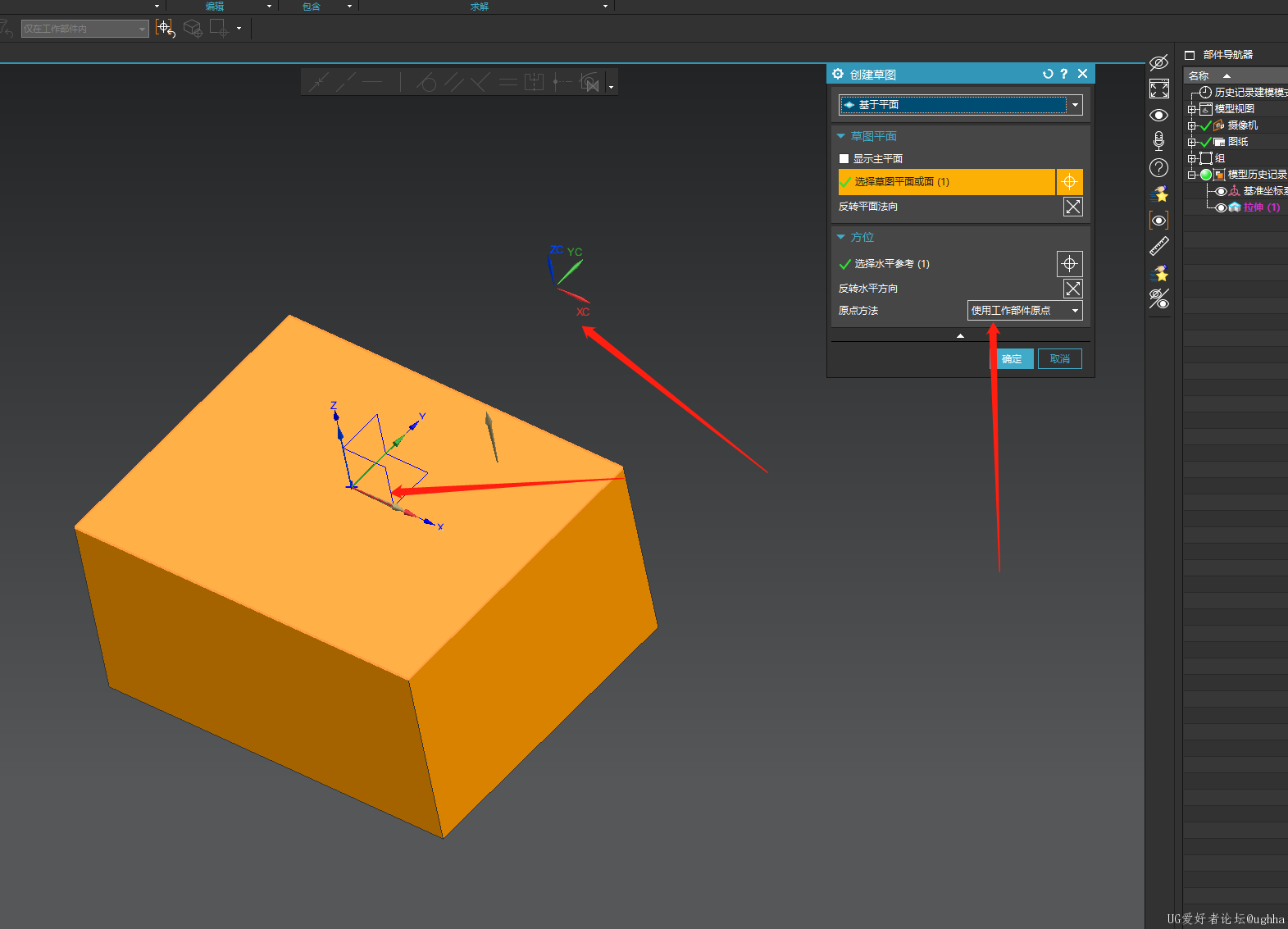Open the 求解 group dropdown
Image resolution: width=1288 pixels, height=929 pixels.
[605, 6]
